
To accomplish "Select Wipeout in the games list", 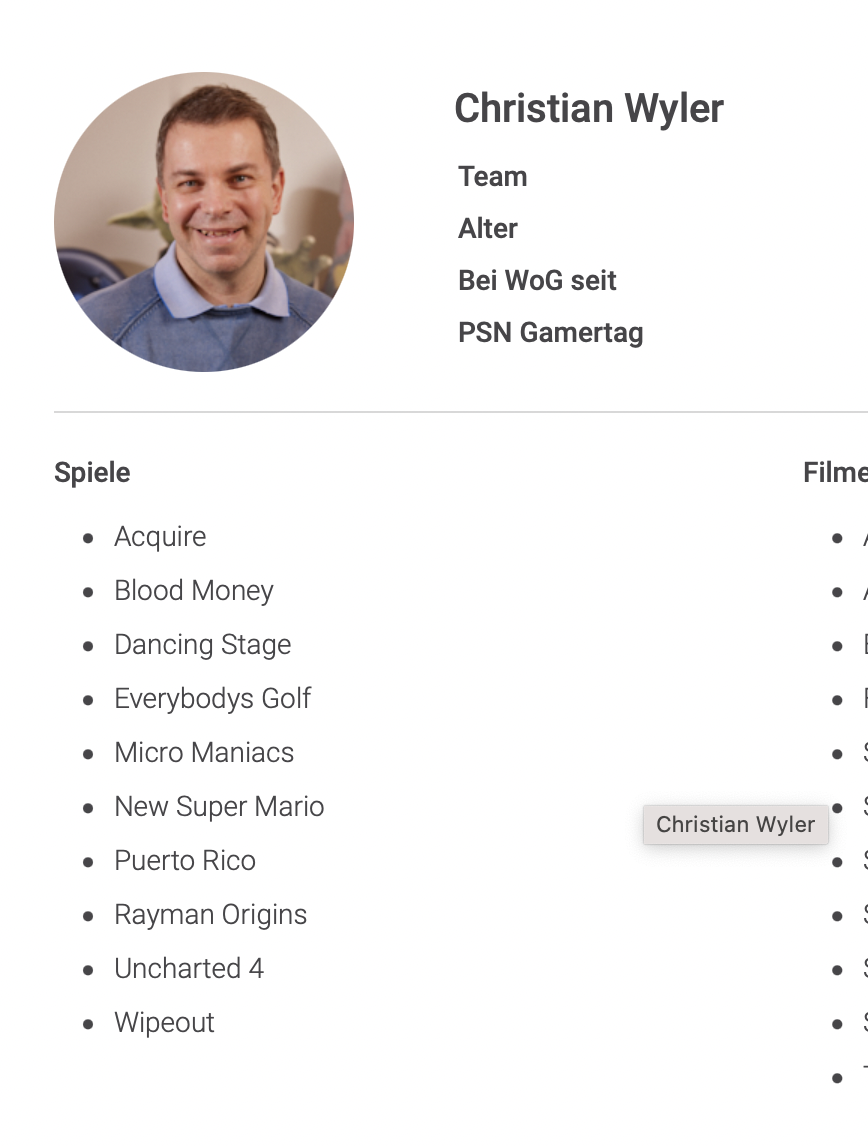I will point(164,1023).
